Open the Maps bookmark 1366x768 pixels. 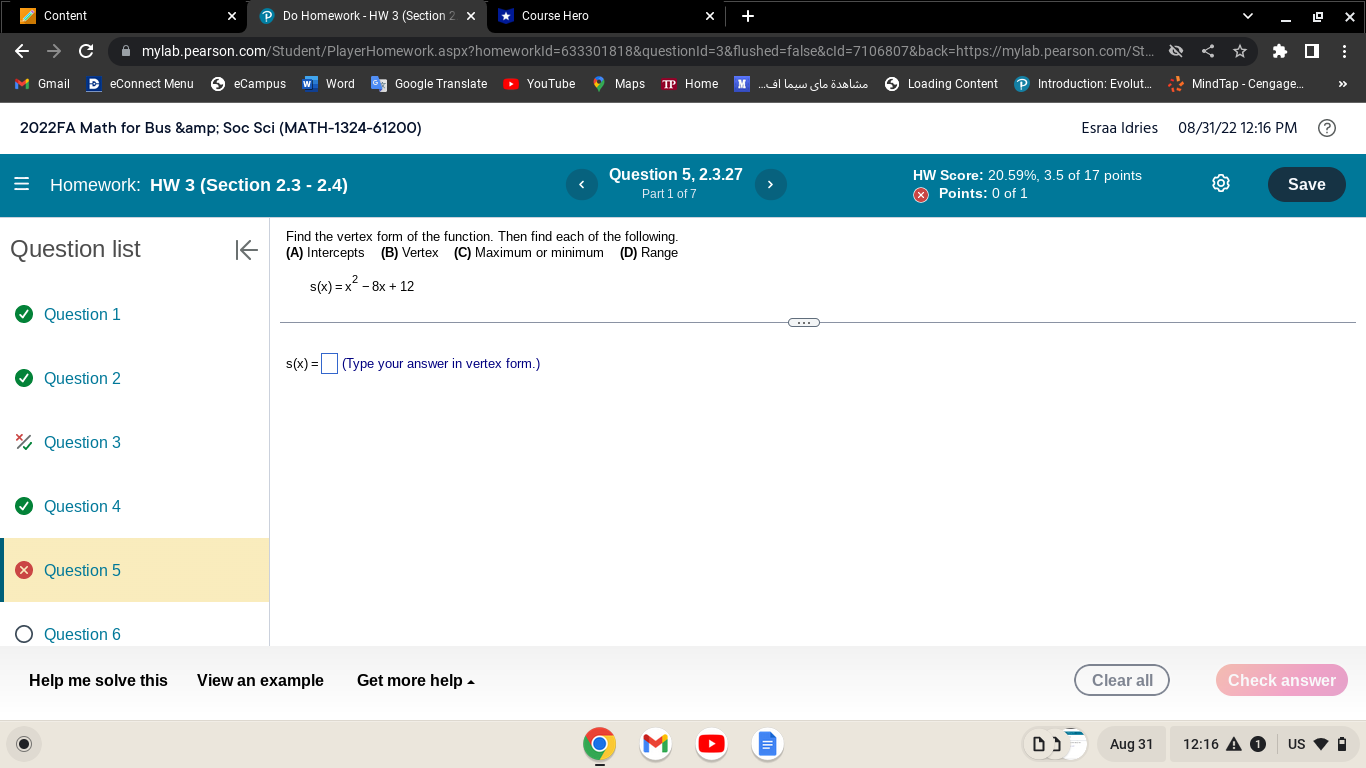click(x=620, y=84)
